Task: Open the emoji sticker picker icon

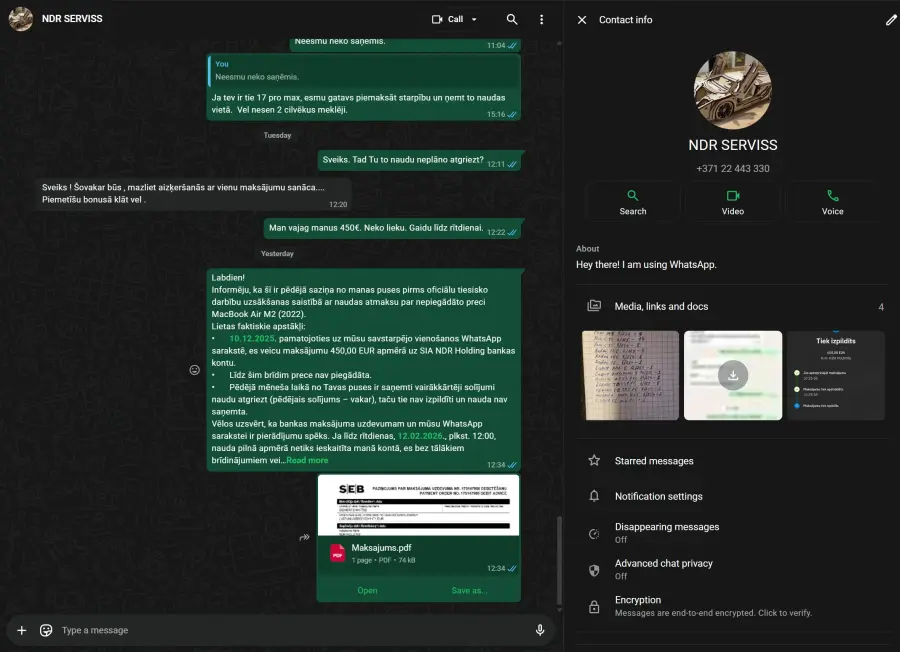Action: tap(46, 630)
